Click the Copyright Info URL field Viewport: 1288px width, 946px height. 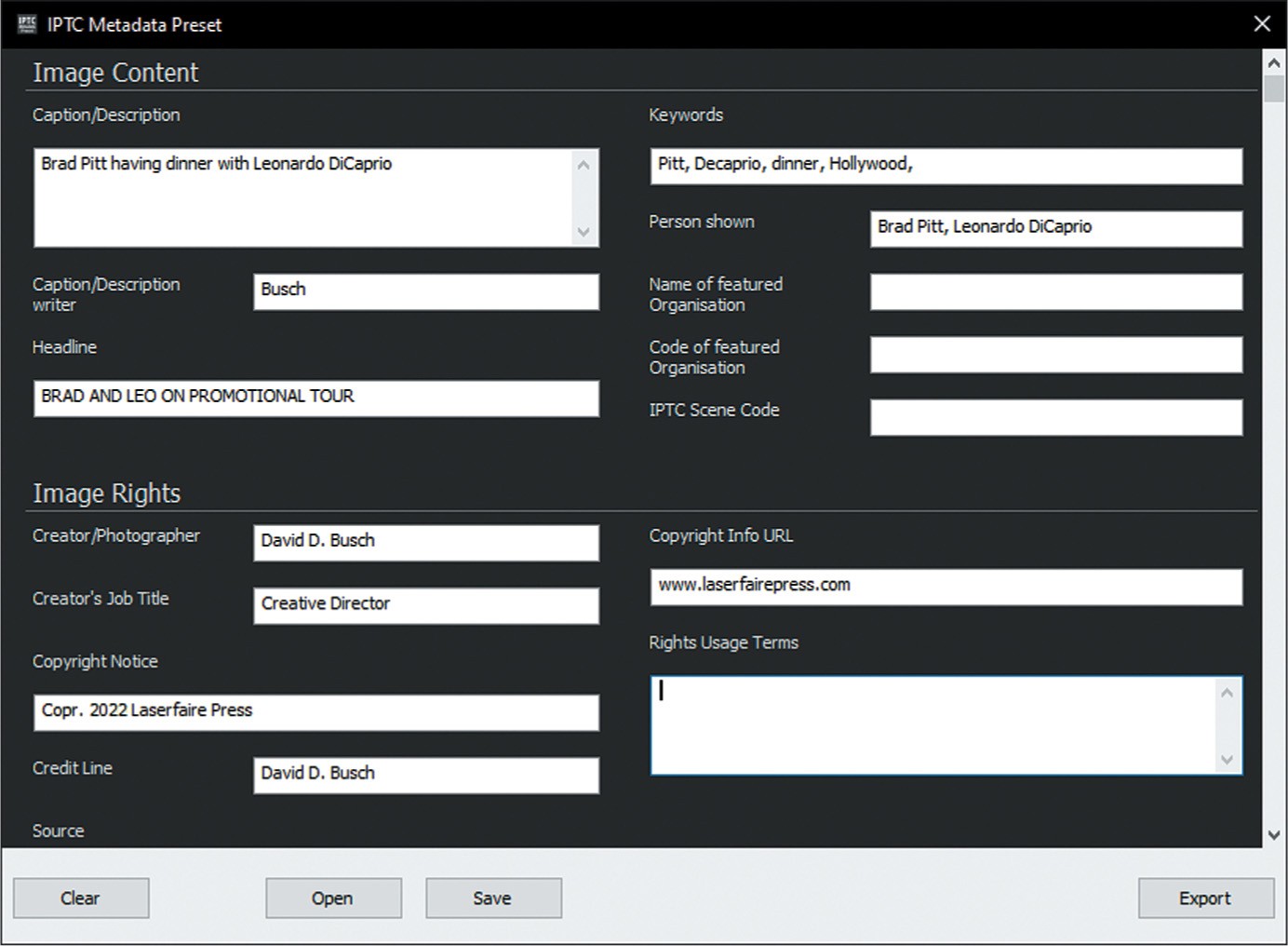[946, 587]
